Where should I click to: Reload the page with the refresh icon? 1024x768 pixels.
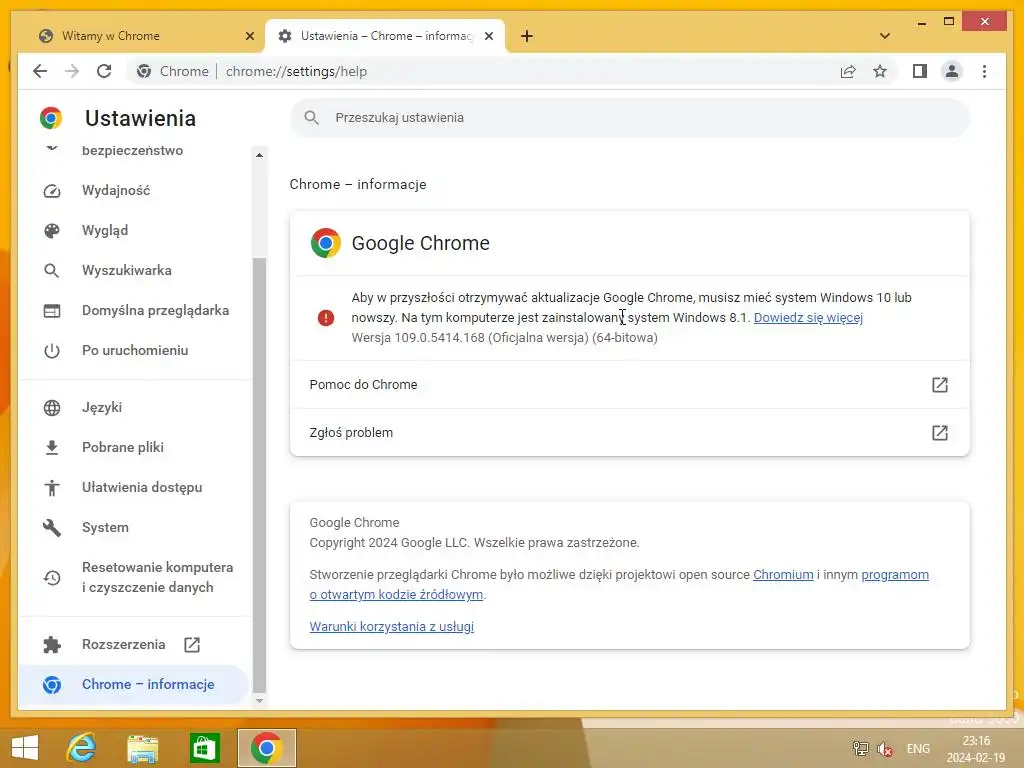point(104,71)
